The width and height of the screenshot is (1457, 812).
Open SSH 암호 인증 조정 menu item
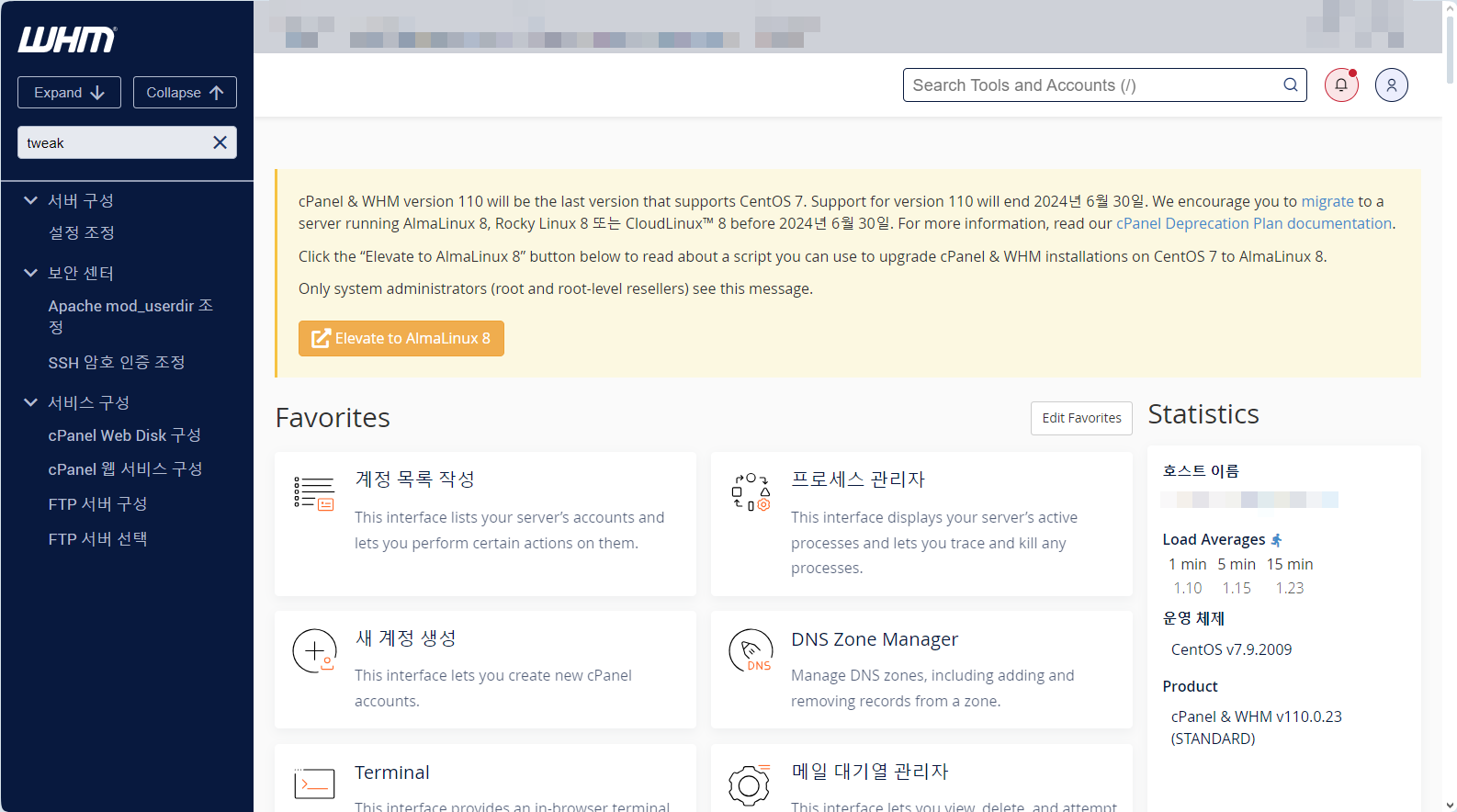coord(117,363)
